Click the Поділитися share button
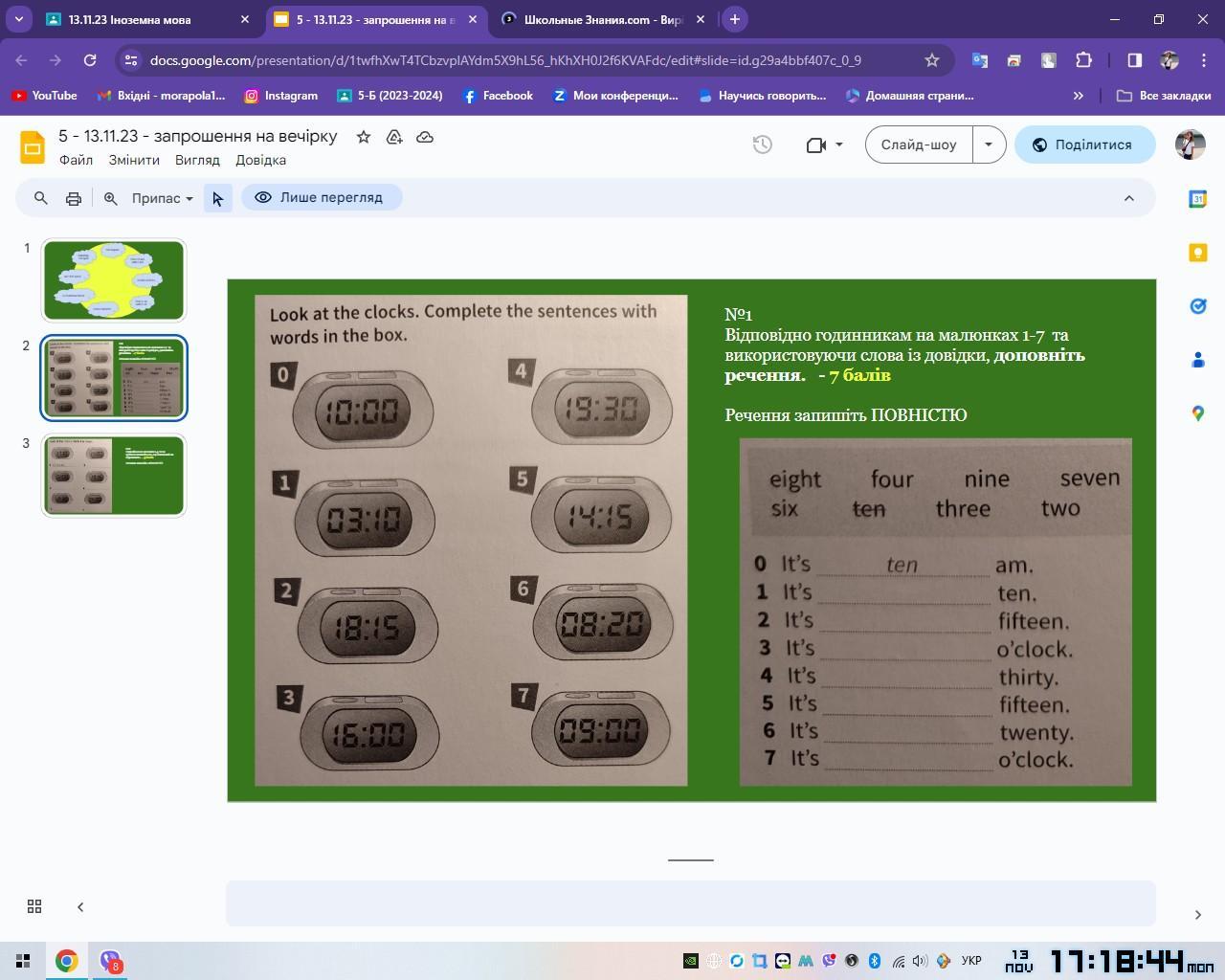 pyautogui.click(x=1084, y=145)
